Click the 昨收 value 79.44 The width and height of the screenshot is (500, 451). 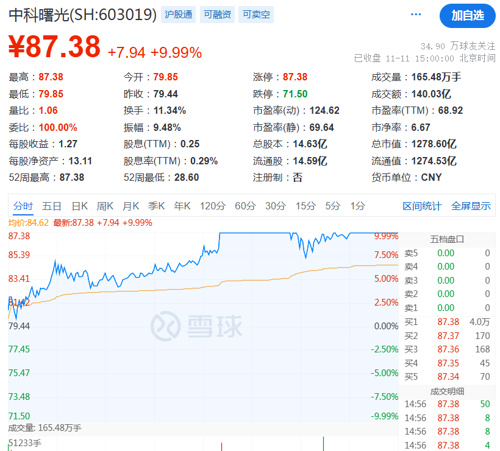point(165,94)
